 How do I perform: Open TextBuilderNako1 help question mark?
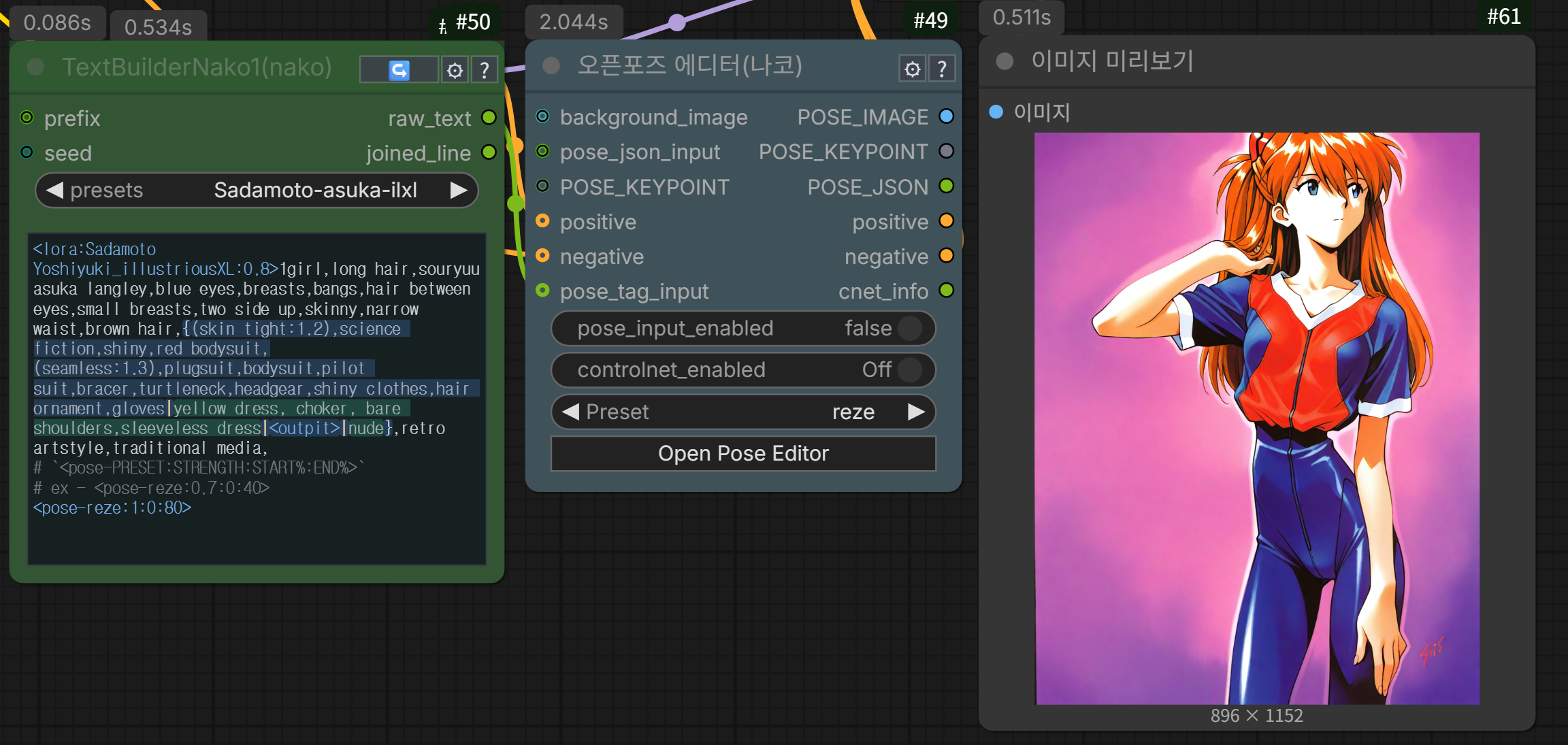pyautogui.click(x=485, y=70)
